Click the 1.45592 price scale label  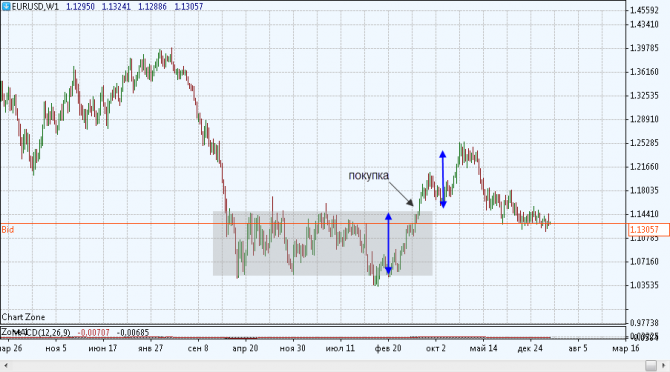[x=644, y=10]
